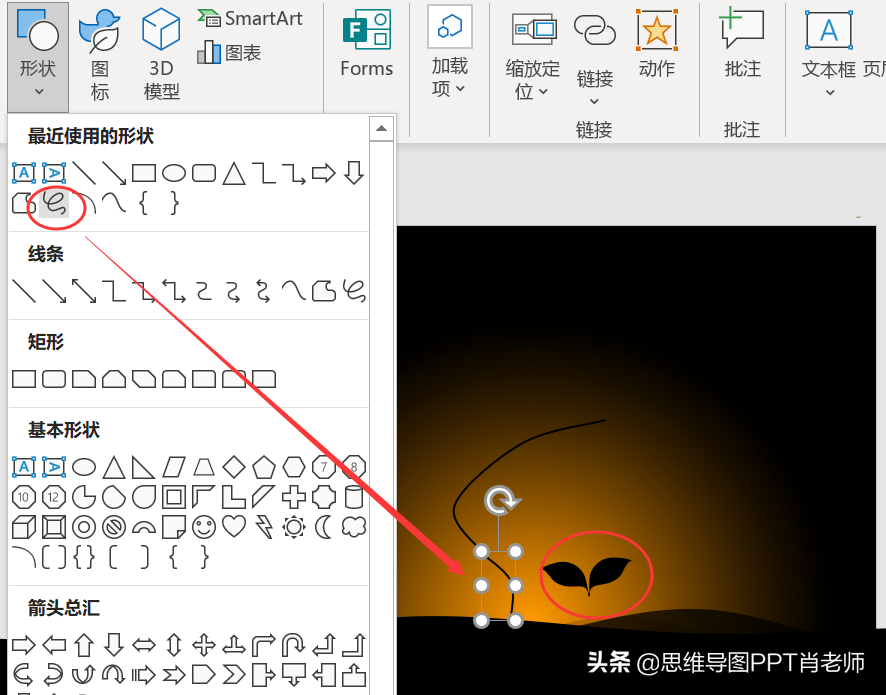This screenshot has height=695, width=886.
Task: Choose the U-turn arrow in 箭头总汇
Action: coord(294,645)
